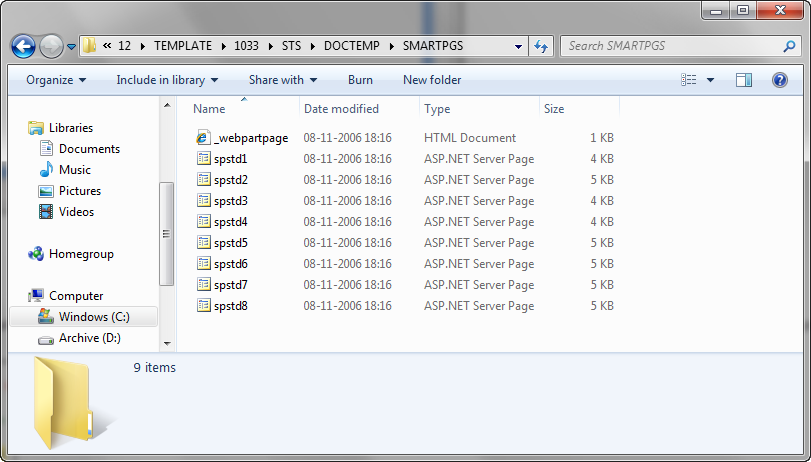Image resolution: width=811 pixels, height=462 pixels.
Task: Click the navigation pane scroll-up arrow
Action: (x=167, y=106)
